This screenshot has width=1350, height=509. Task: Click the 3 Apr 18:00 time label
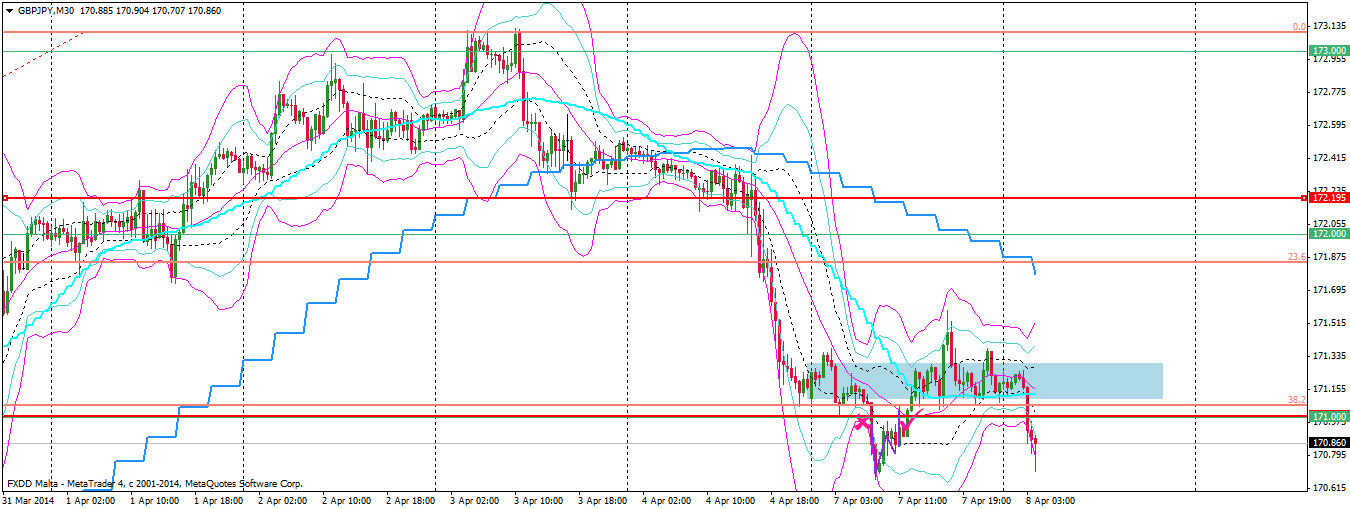(603, 499)
